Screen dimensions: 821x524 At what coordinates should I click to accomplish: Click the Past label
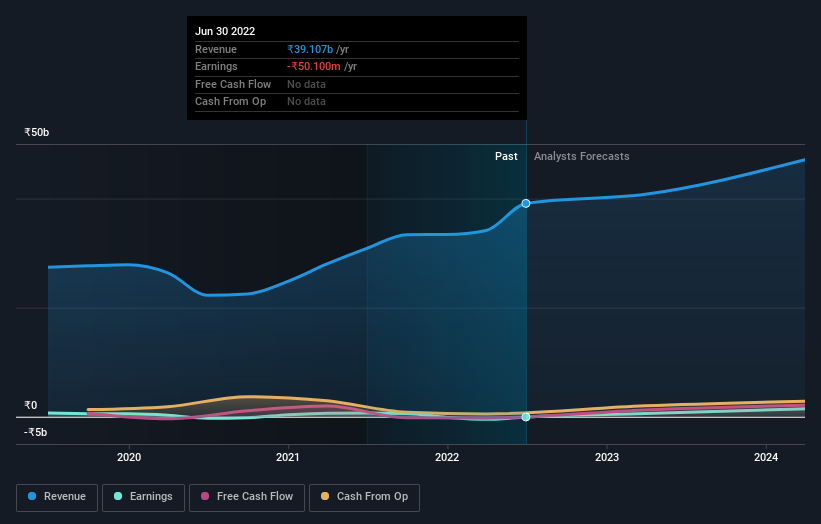click(506, 156)
